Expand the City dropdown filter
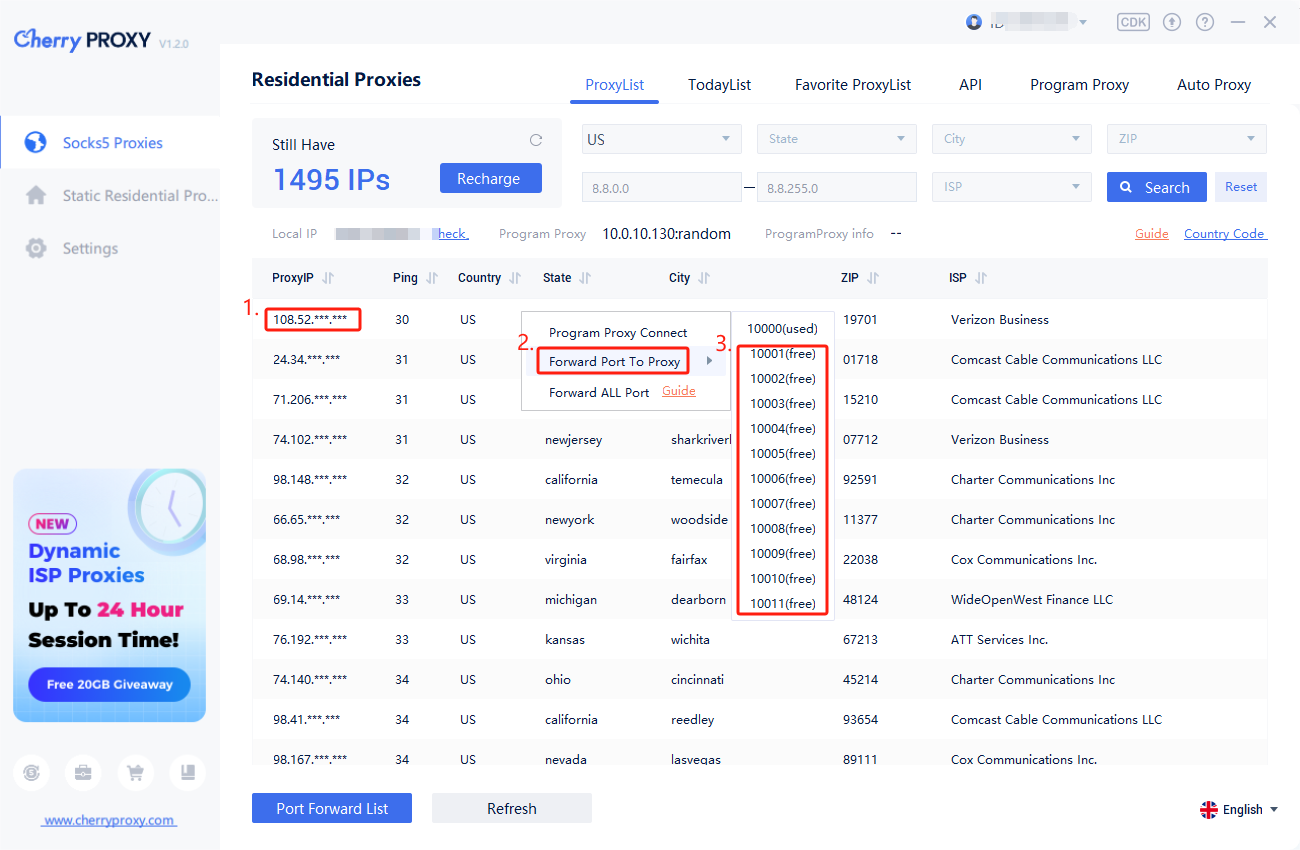 (1011, 139)
